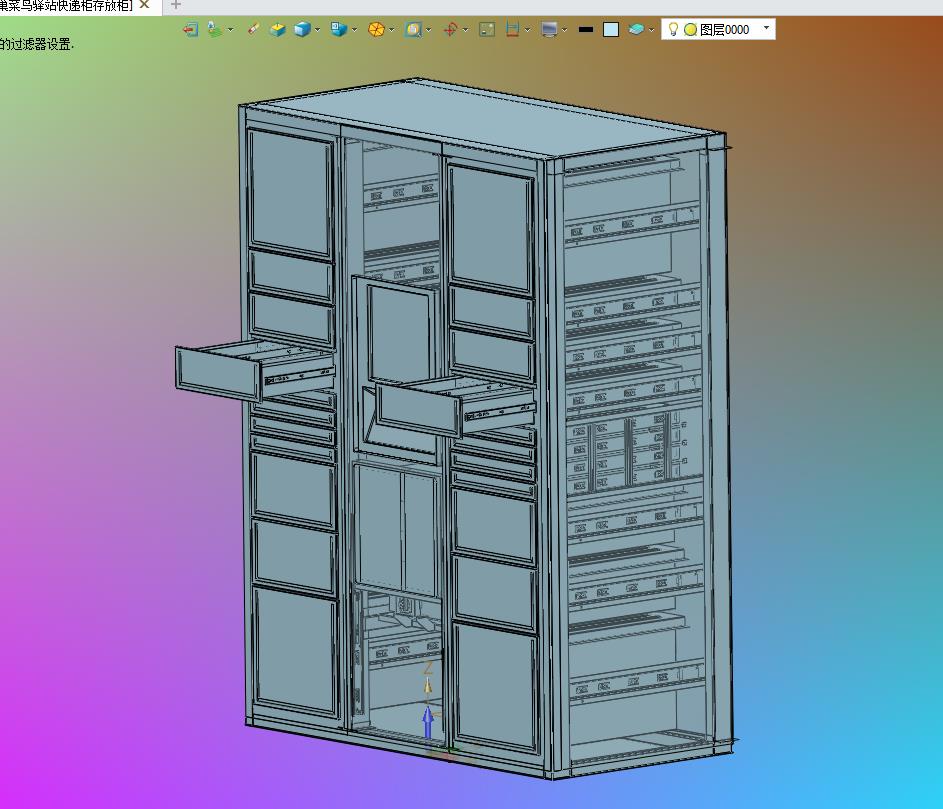The width and height of the screenshot is (943, 809).
Task: Open dropdown beside the section-frame icon
Action: (x=527, y=29)
